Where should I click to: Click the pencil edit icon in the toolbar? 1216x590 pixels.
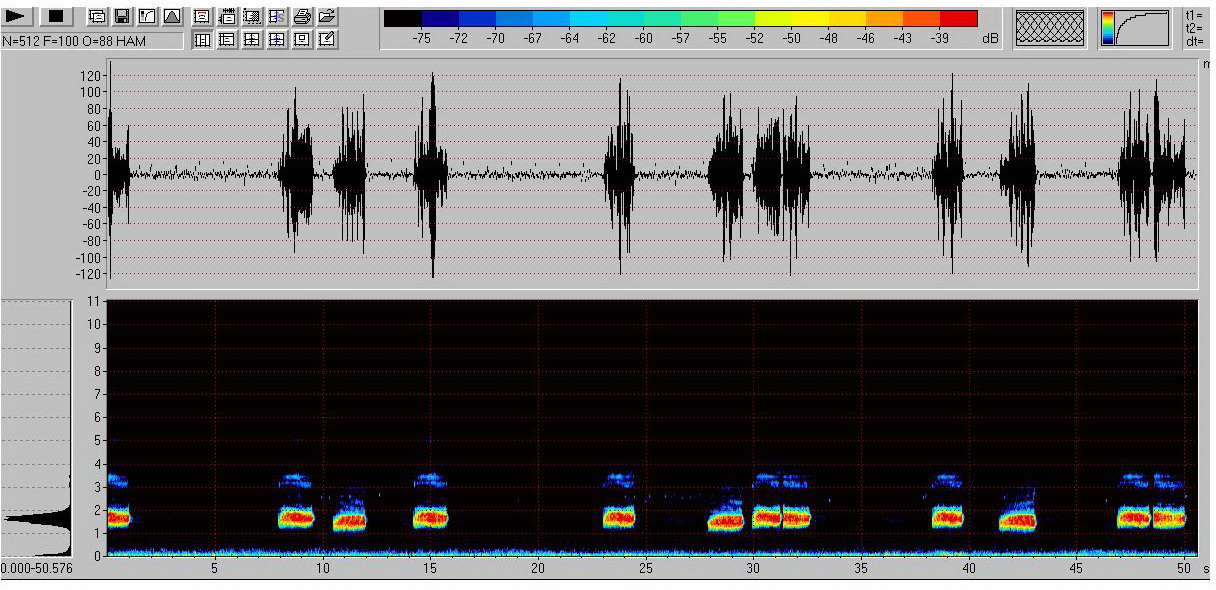327,40
